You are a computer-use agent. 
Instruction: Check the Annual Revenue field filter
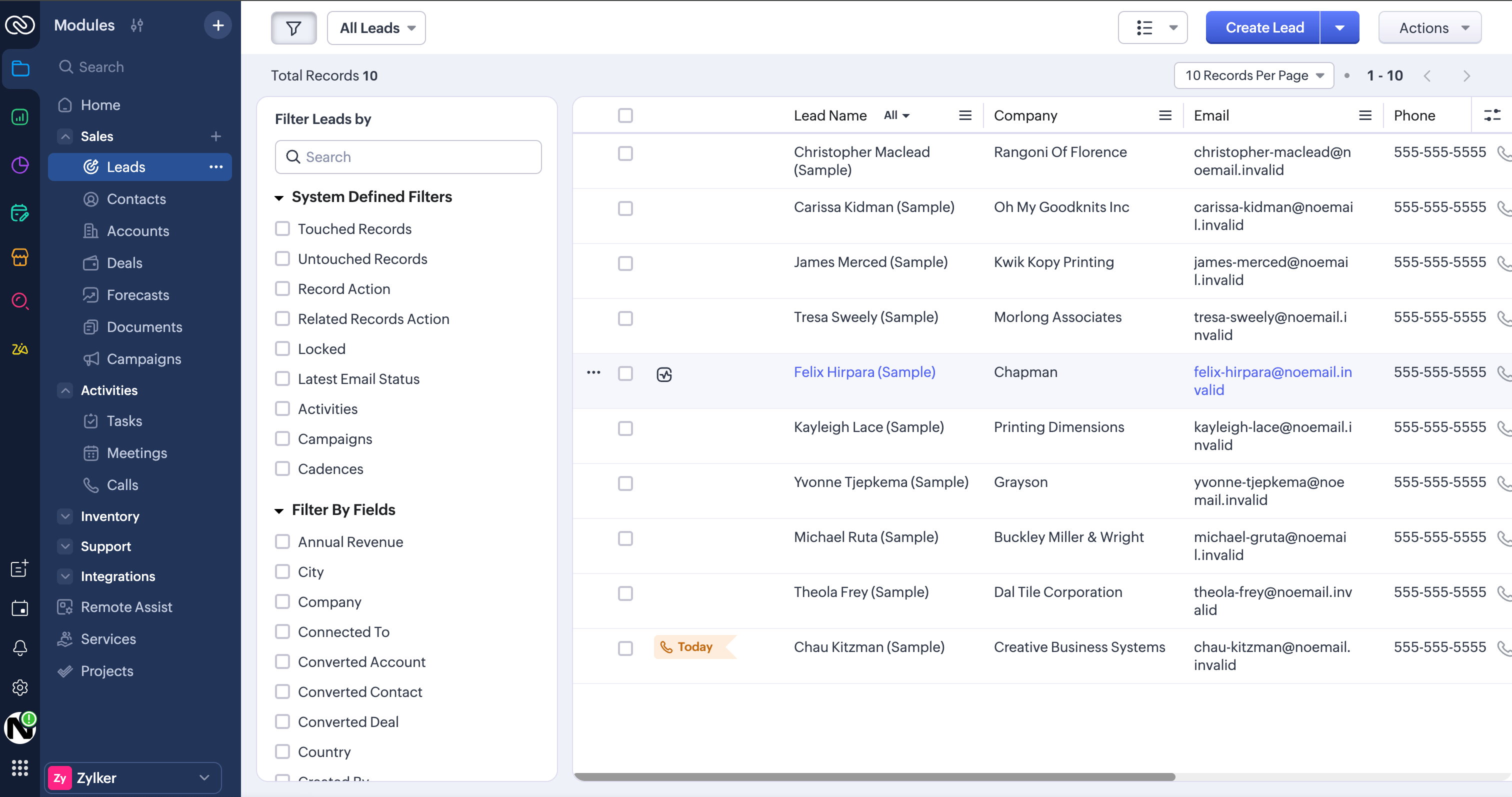click(282, 541)
